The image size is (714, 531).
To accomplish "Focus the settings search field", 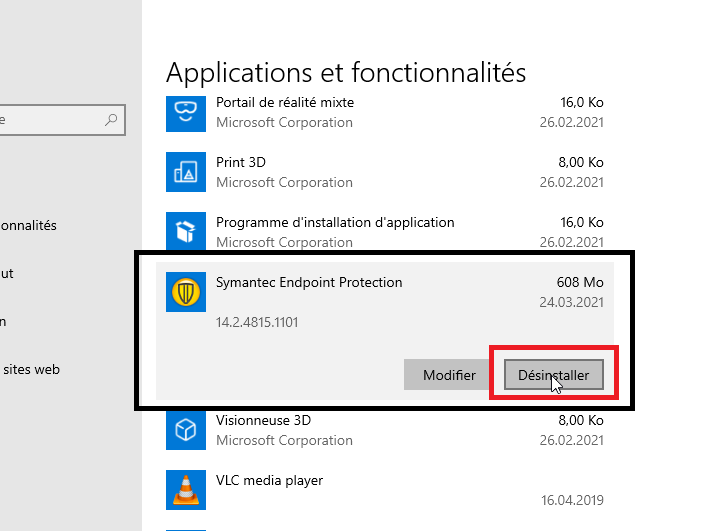I will [50, 120].
